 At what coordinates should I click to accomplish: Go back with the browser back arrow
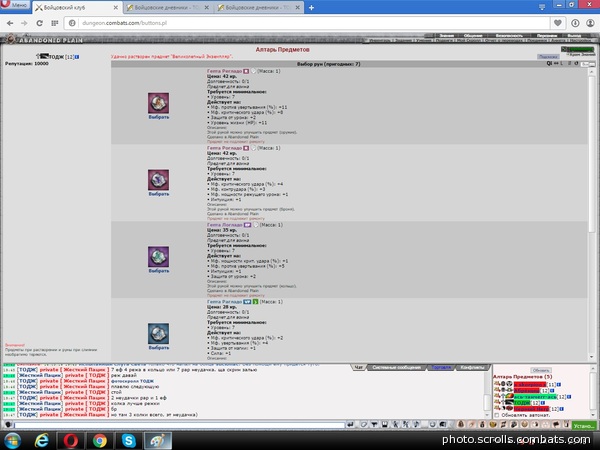(x=10, y=23)
